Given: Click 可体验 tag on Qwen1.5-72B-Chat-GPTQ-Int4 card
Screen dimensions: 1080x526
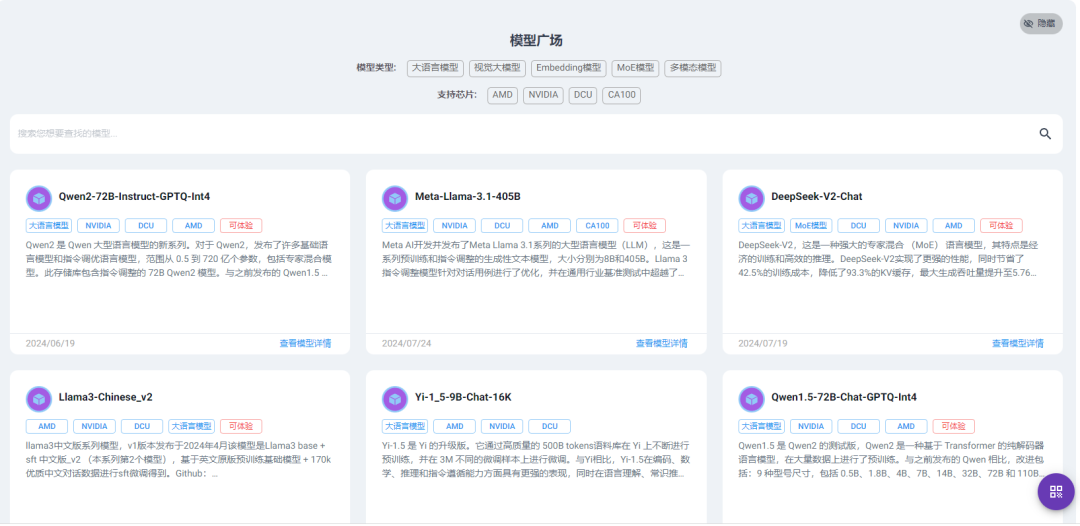Looking at the screenshot, I should pyautogui.click(x=954, y=426).
